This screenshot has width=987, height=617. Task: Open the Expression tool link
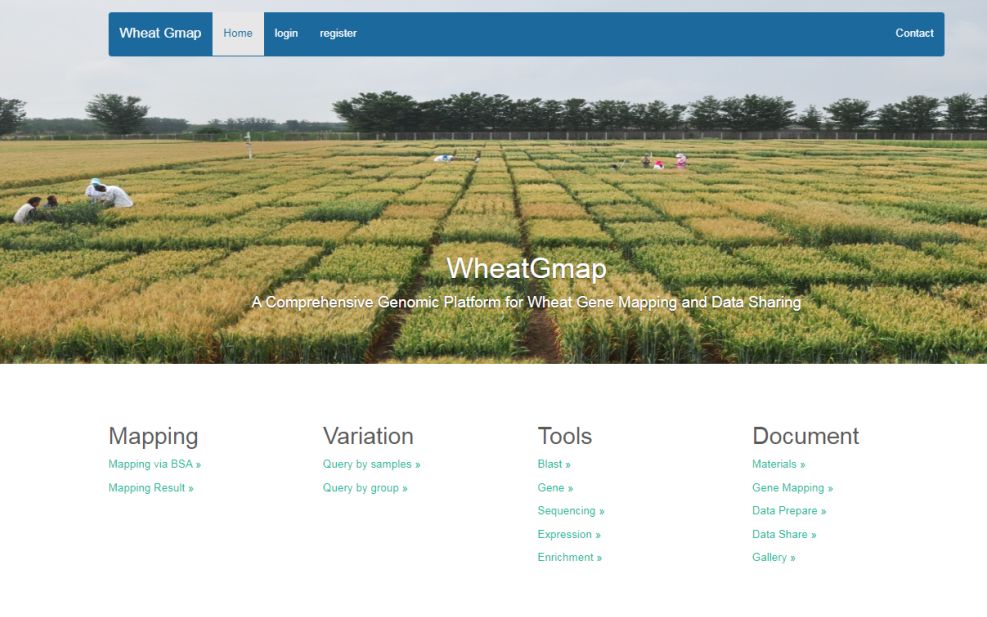(x=569, y=534)
